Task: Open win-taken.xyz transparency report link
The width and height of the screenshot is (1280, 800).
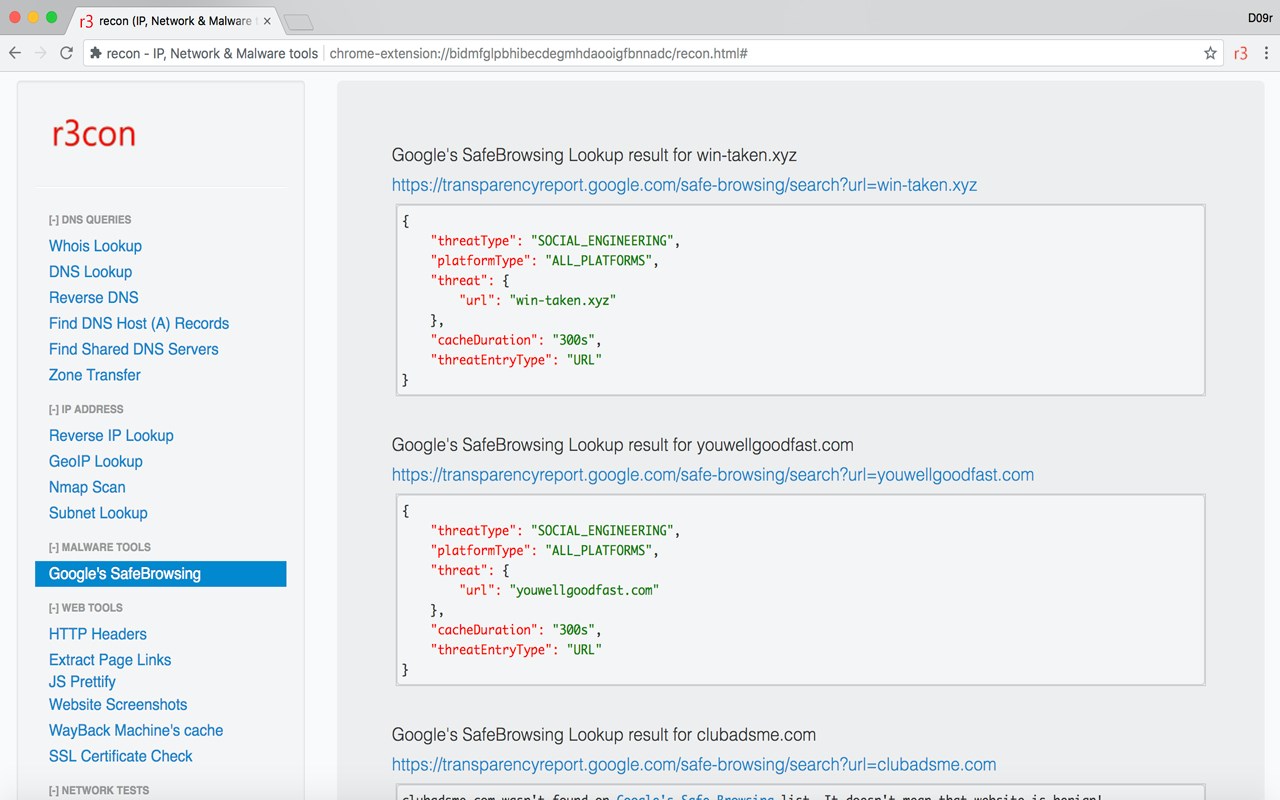Action: click(684, 185)
